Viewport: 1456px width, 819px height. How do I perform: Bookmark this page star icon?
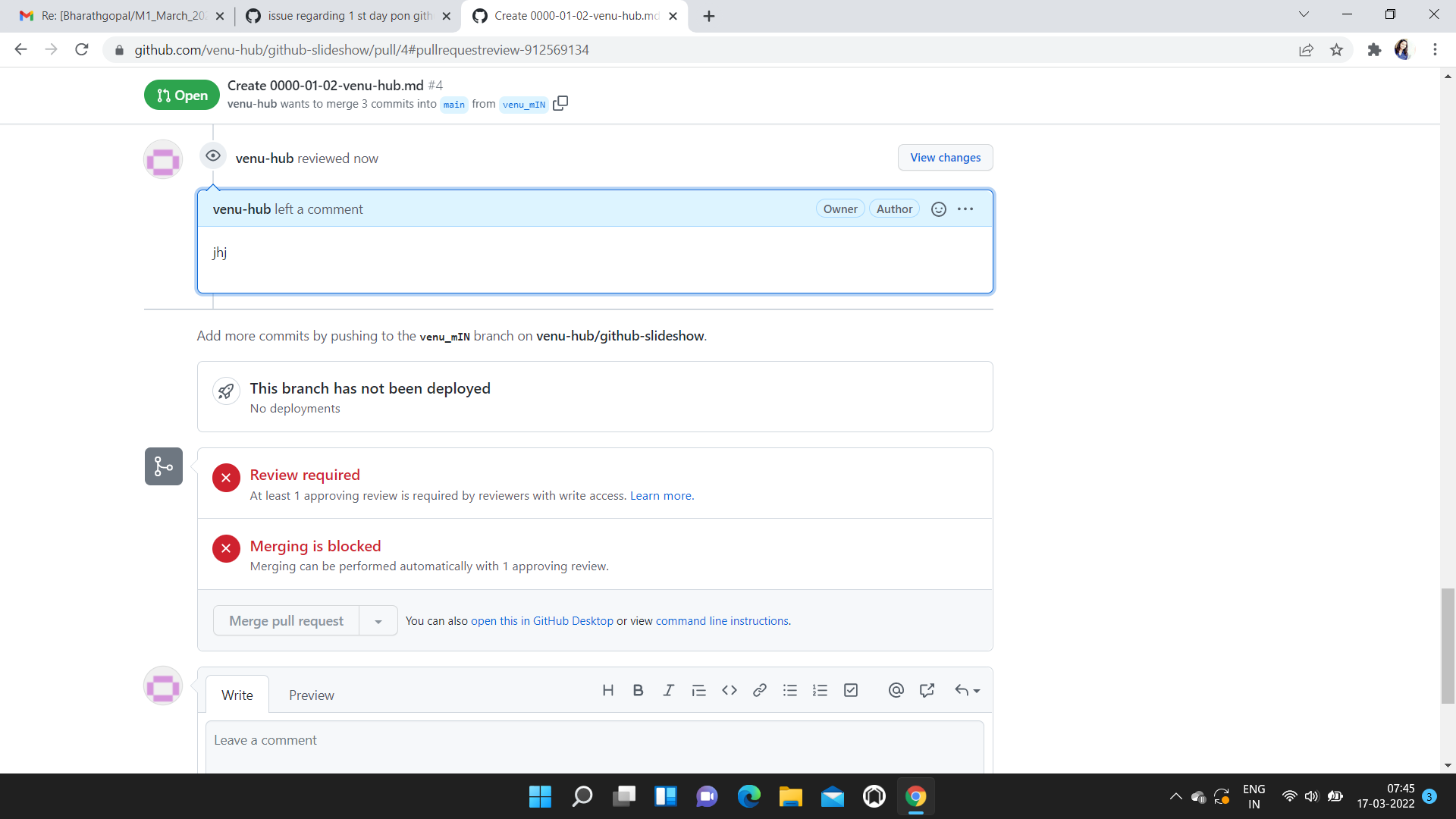click(1336, 50)
